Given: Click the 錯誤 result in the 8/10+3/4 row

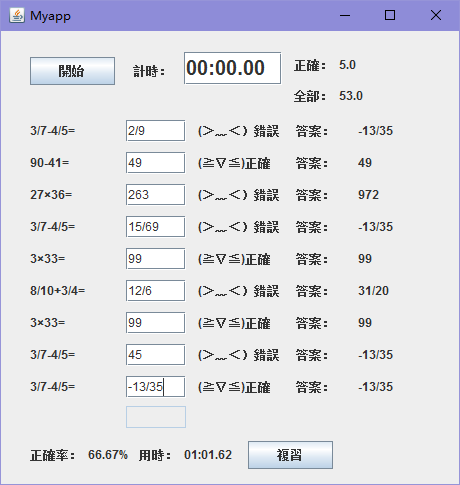Looking at the screenshot, I should (x=238, y=291).
